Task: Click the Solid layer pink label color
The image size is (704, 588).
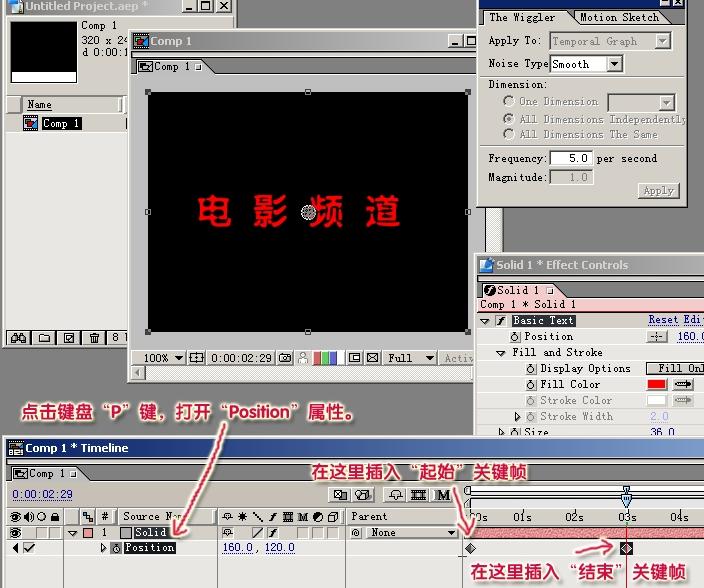Action: [x=88, y=533]
